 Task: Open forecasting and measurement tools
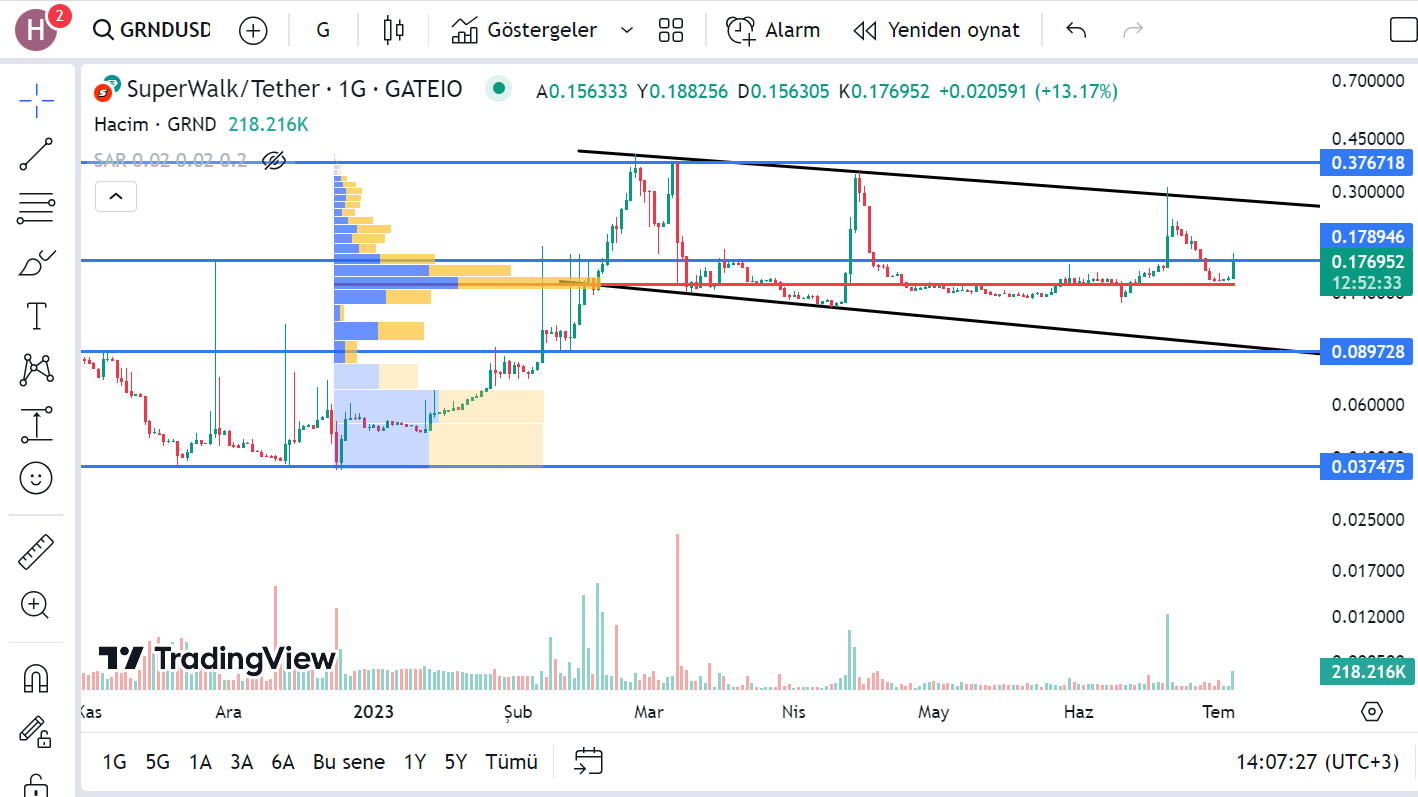click(x=36, y=424)
